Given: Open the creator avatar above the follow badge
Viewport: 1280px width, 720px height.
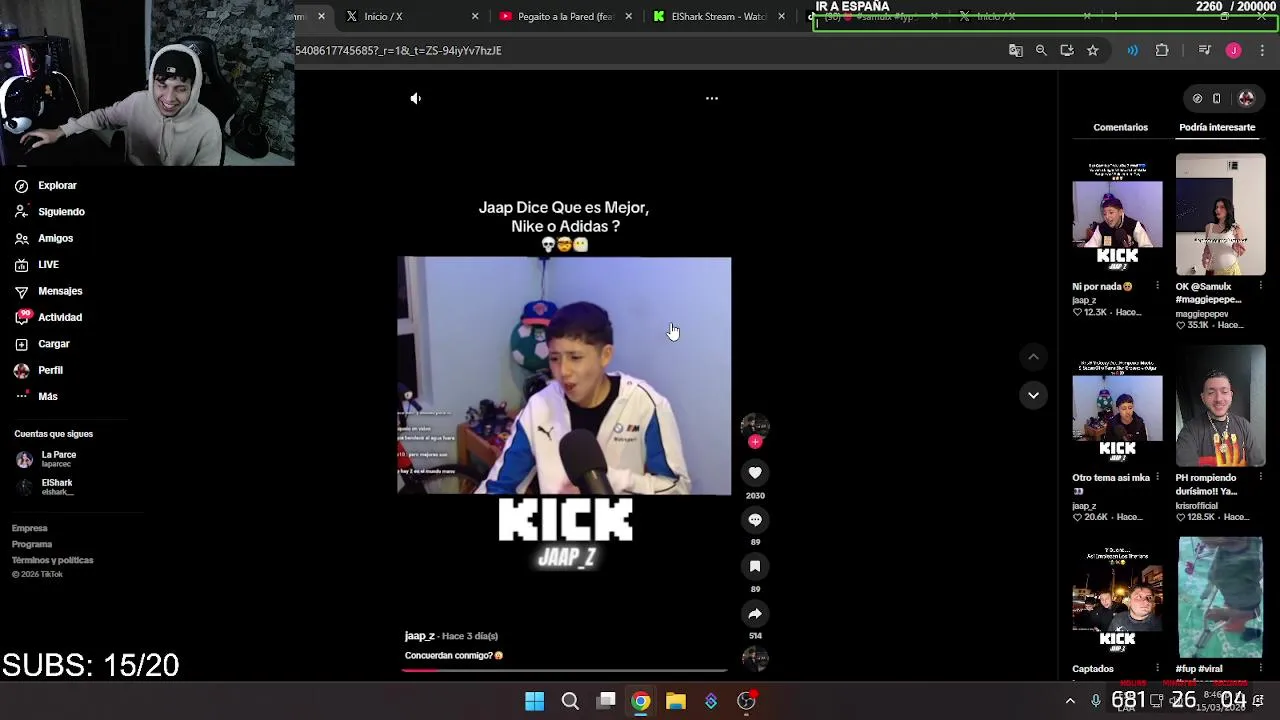Looking at the screenshot, I should tap(755, 424).
